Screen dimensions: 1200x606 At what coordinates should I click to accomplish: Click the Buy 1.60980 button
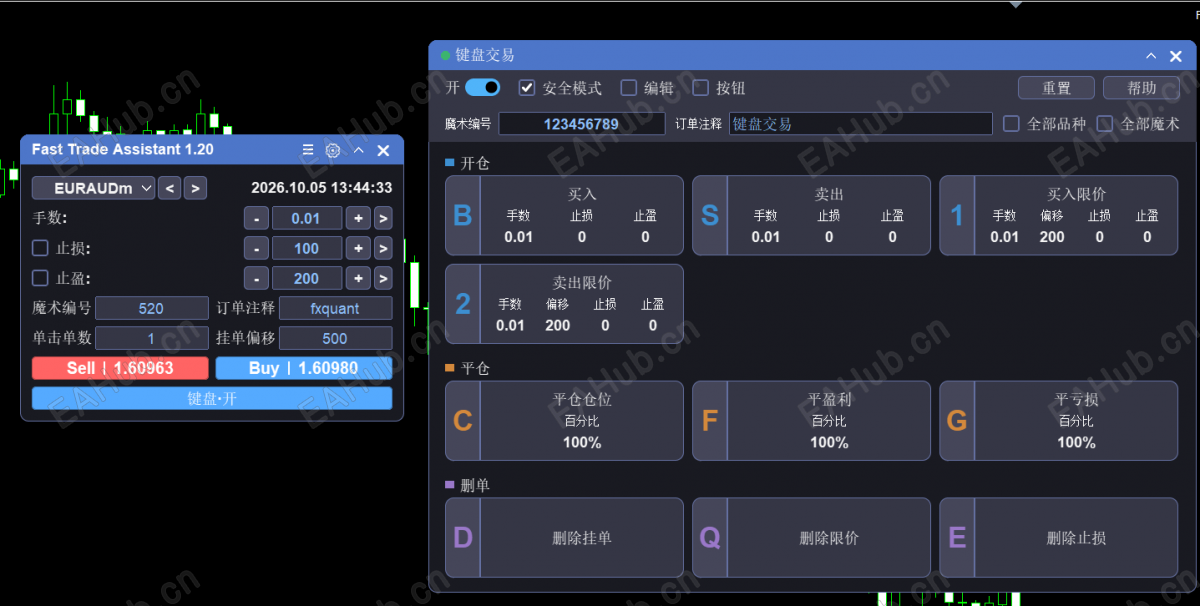pyautogui.click(x=304, y=368)
